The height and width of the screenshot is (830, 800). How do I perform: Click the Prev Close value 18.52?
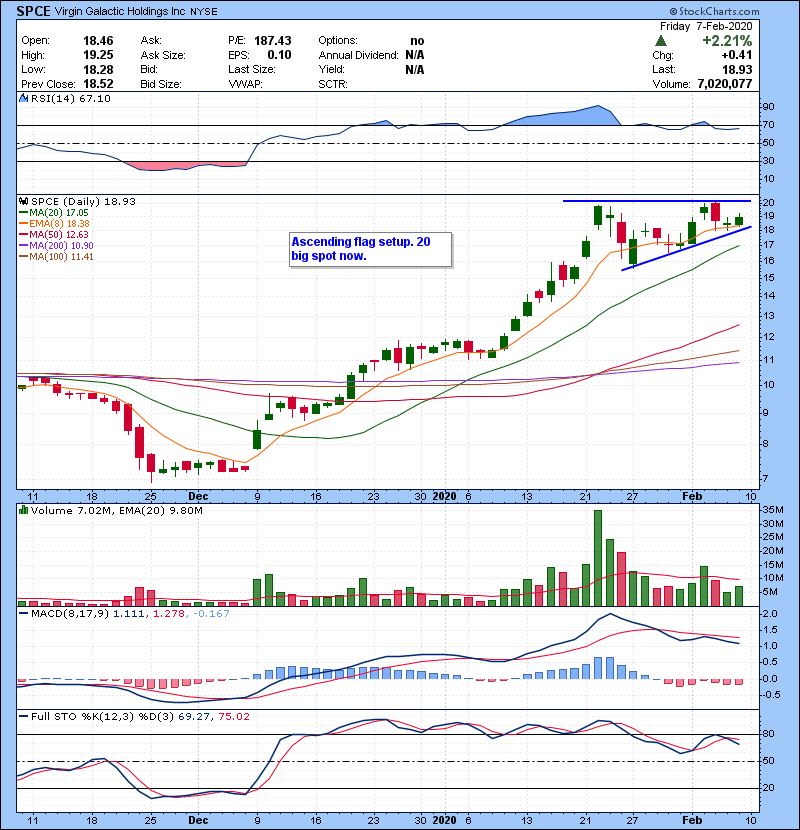point(98,84)
